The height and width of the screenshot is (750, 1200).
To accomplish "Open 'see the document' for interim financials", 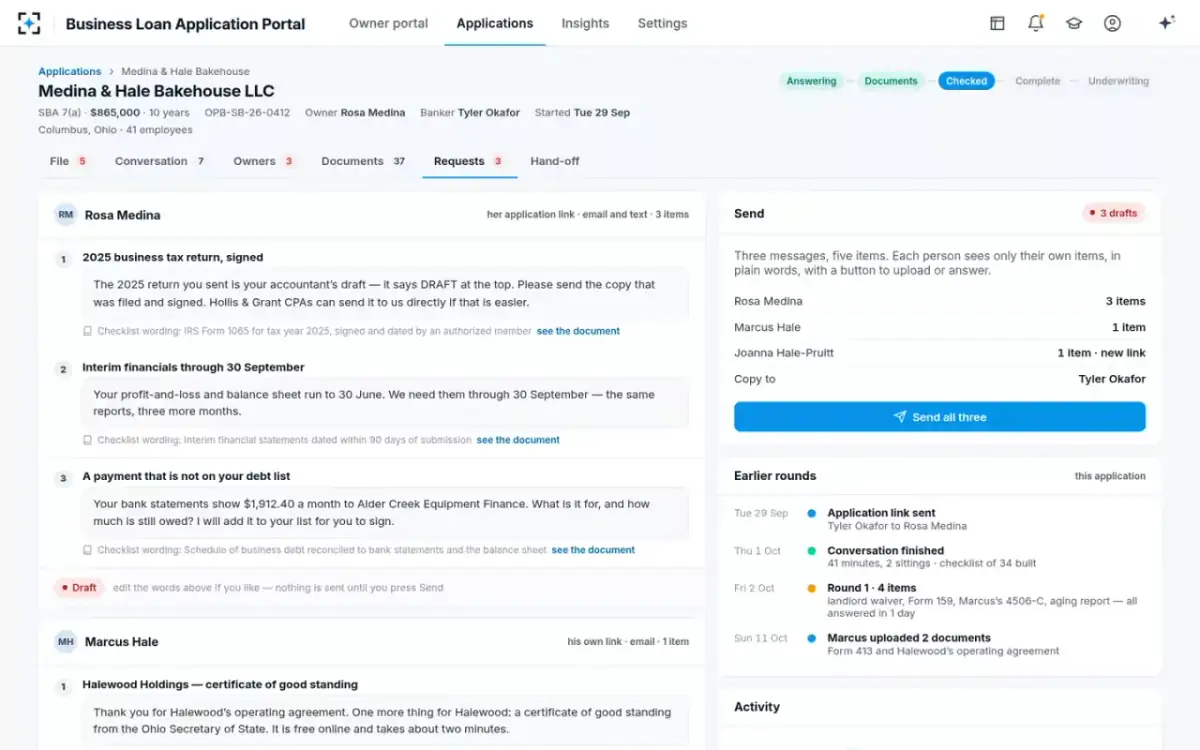I will coord(518,440).
